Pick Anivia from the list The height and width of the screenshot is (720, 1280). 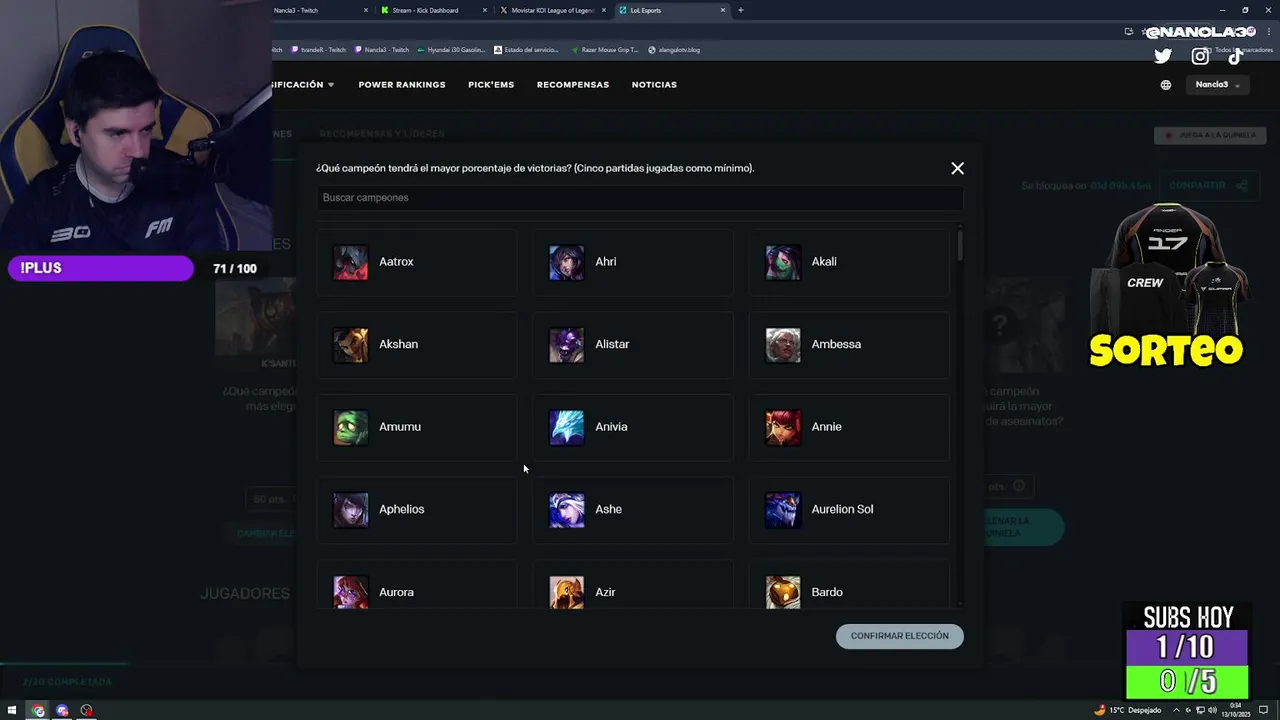click(633, 427)
